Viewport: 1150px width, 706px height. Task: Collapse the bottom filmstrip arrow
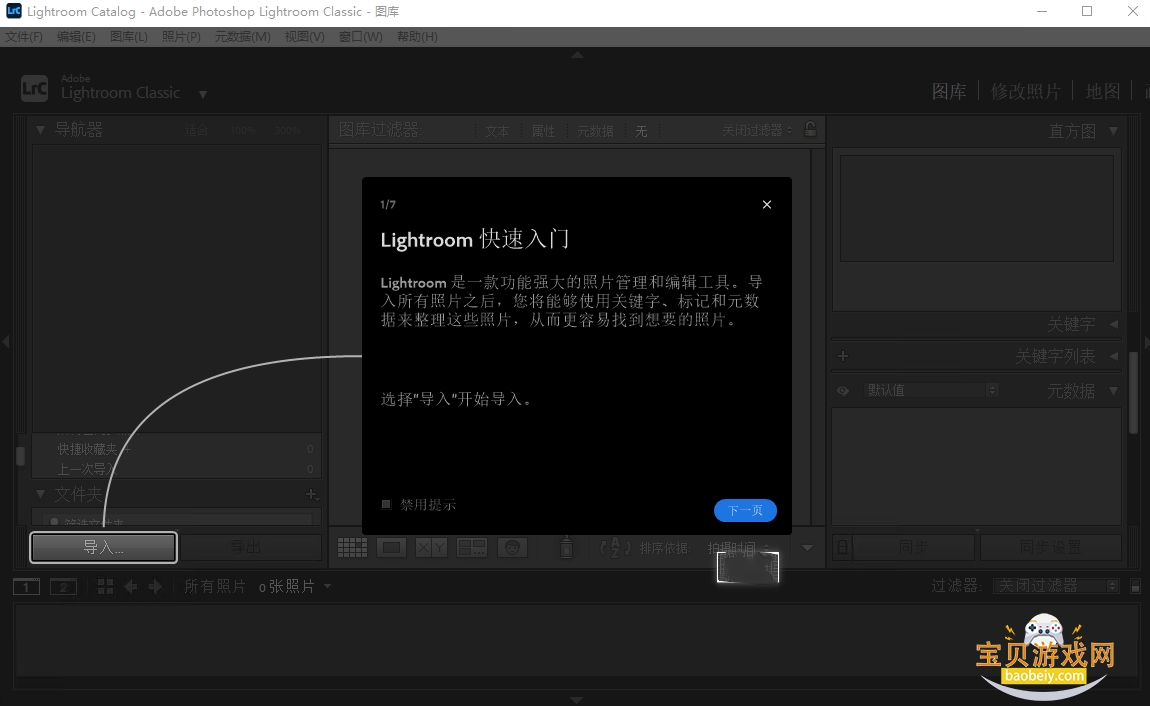[x=577, y=700]
